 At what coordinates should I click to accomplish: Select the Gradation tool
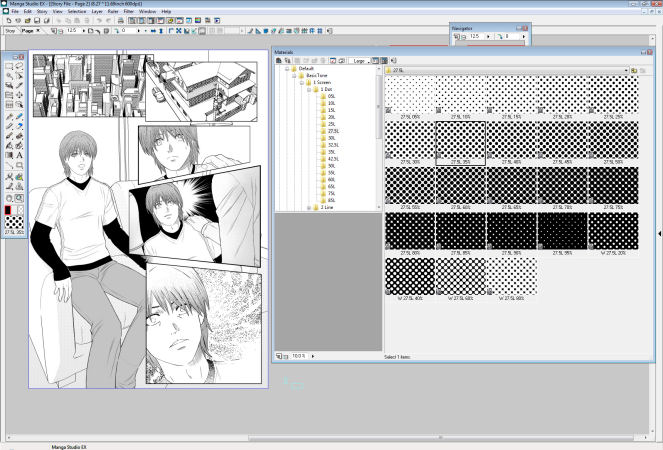coord(9,155)
